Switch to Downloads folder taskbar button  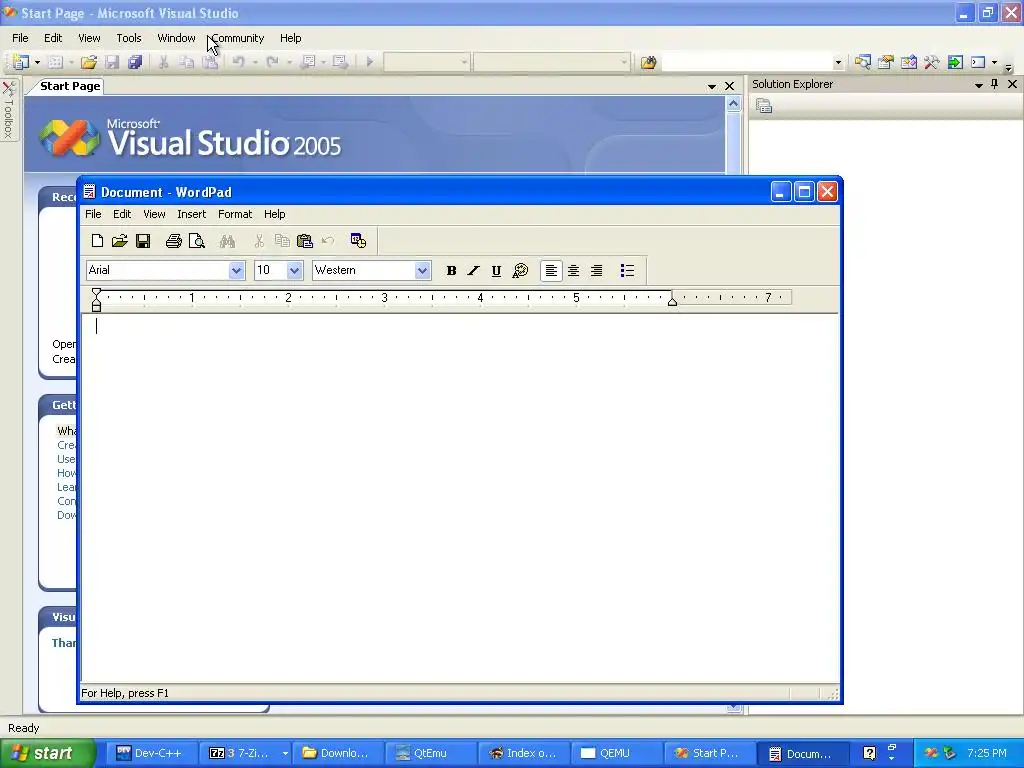pos(336,754)
